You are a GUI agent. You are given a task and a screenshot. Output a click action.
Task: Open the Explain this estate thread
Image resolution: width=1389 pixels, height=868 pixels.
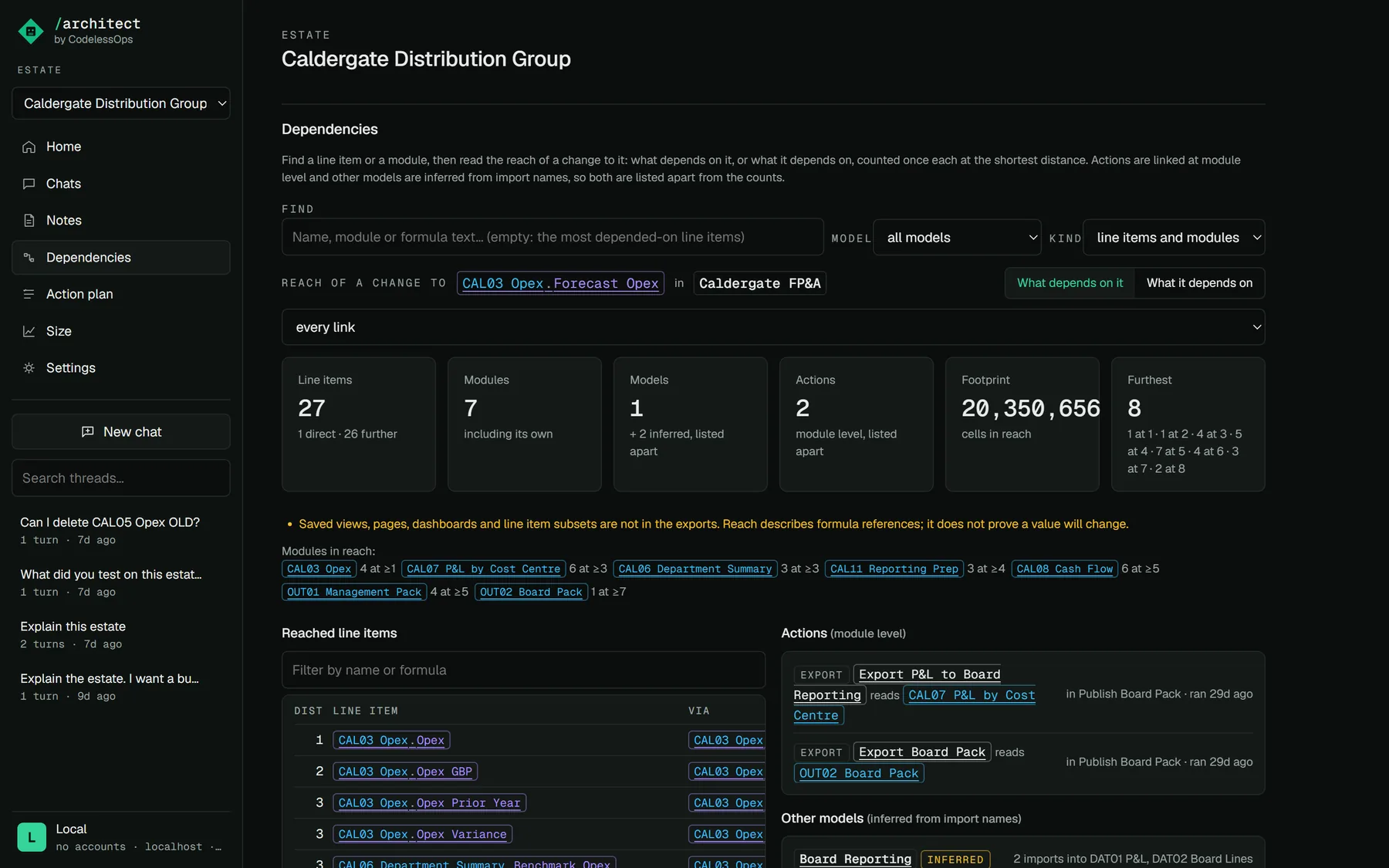click(x=121, y=634)
